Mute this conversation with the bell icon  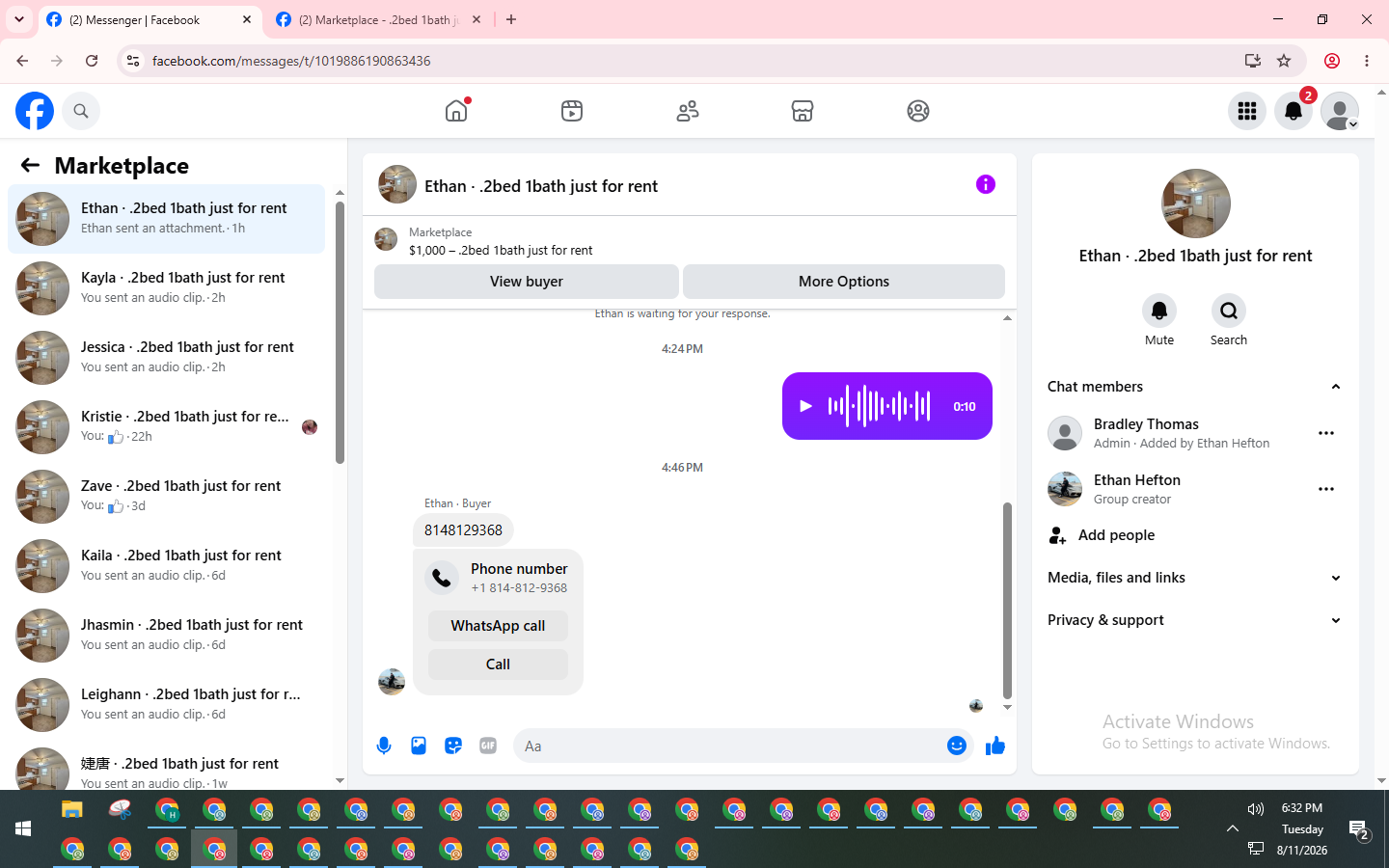tap(1159, 311)
